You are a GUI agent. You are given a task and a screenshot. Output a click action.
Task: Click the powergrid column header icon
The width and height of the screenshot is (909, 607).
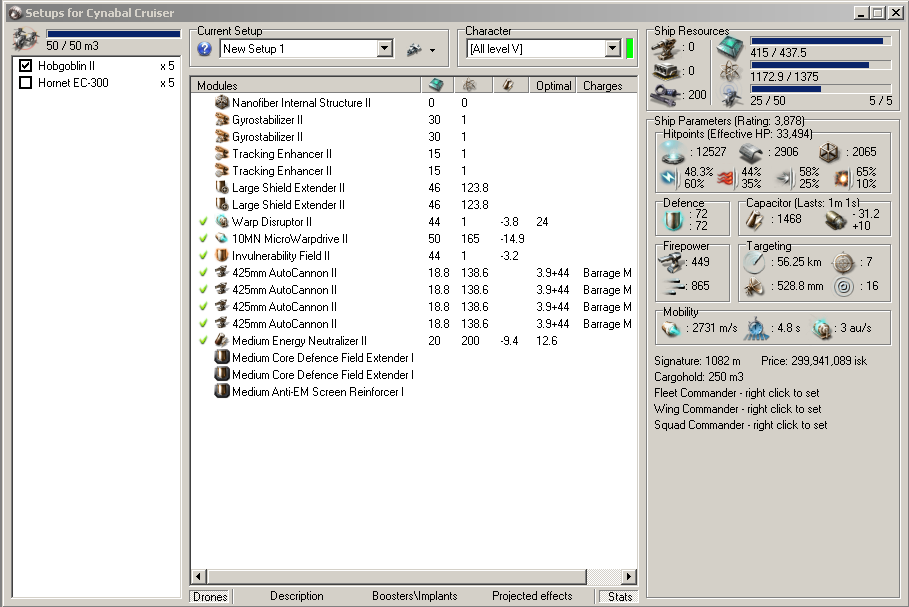[470, 85]
